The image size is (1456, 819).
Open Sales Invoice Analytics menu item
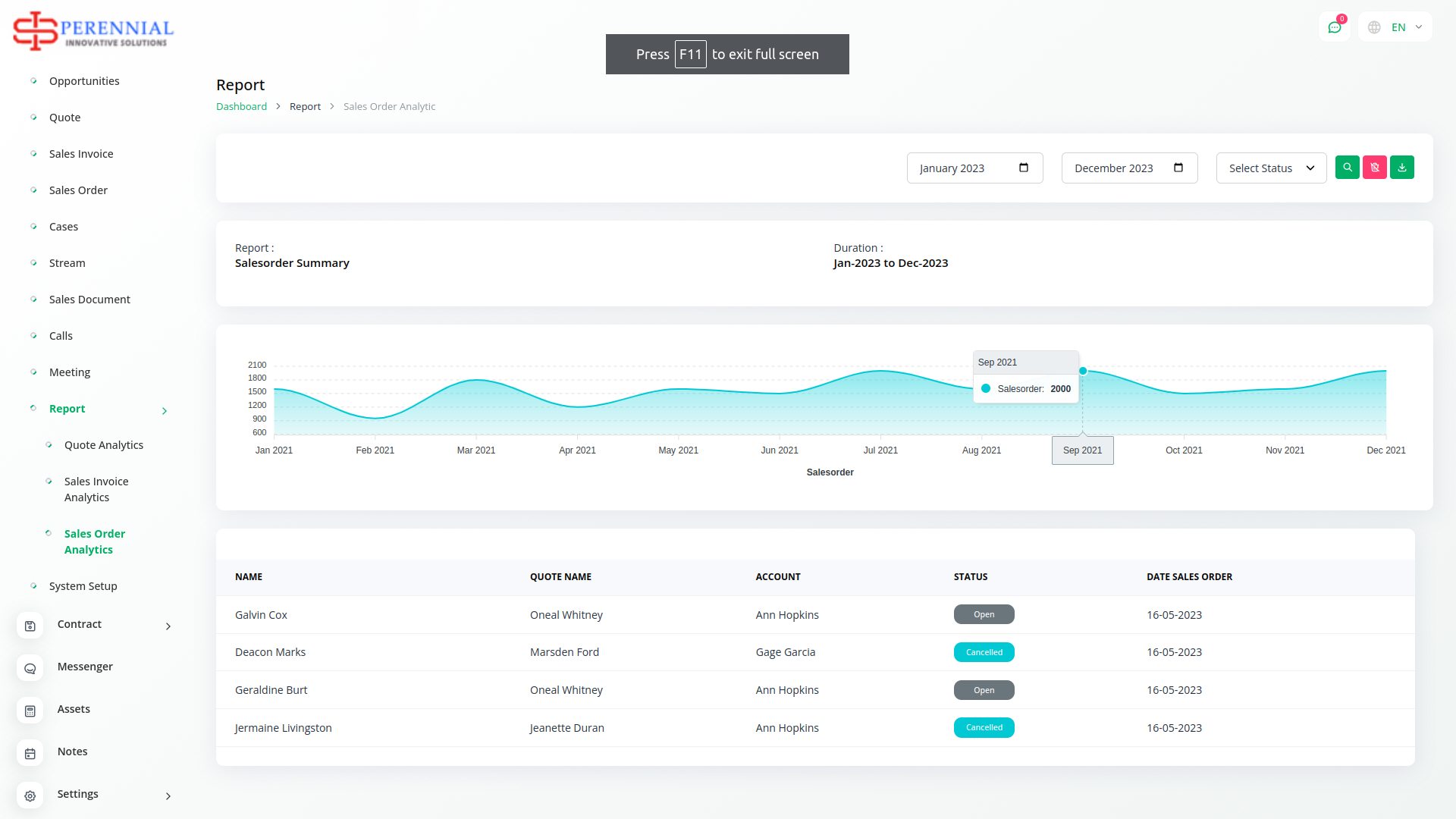96,489
